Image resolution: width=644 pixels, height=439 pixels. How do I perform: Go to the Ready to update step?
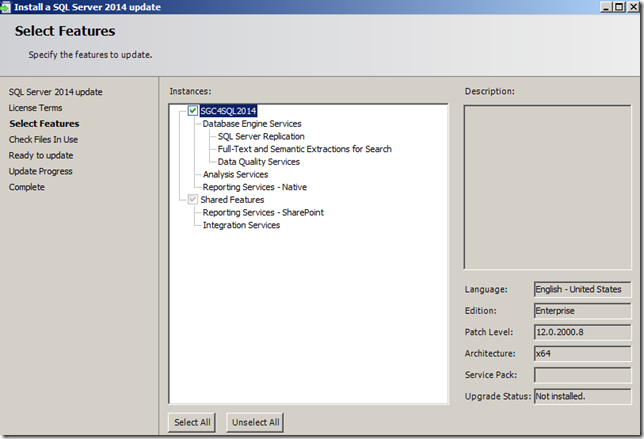41,156
